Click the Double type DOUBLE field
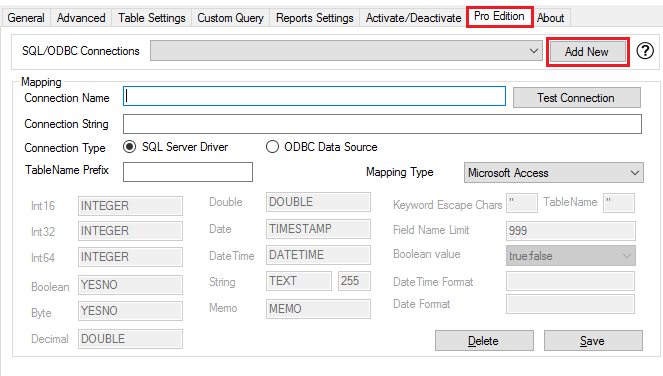 tap(318, 202)
